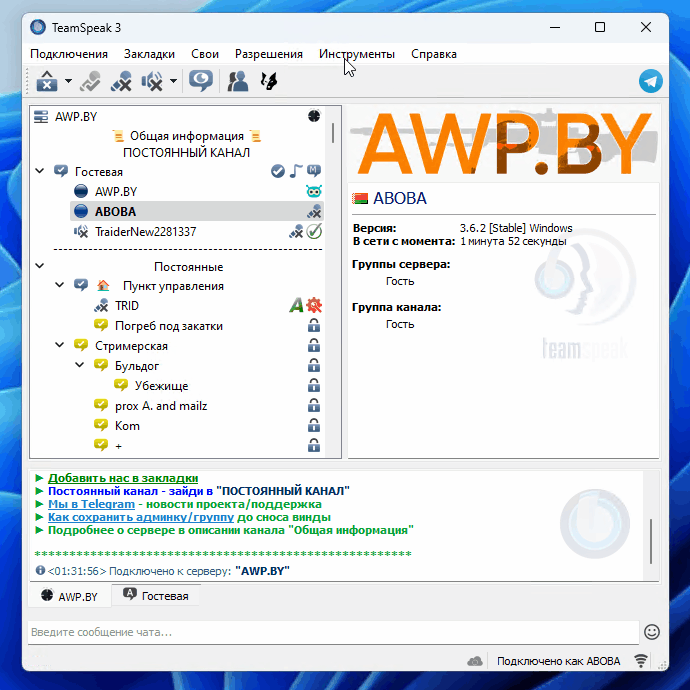690x690 pixels.
Task: Click the padlock icon on the Убежище row
Action: tap(314, 385)
